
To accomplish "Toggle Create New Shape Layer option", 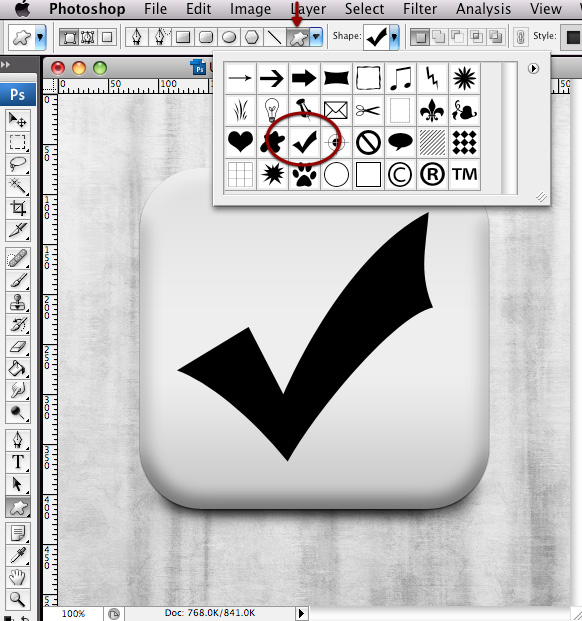I will pyautogui.click(x=420, y=37).
